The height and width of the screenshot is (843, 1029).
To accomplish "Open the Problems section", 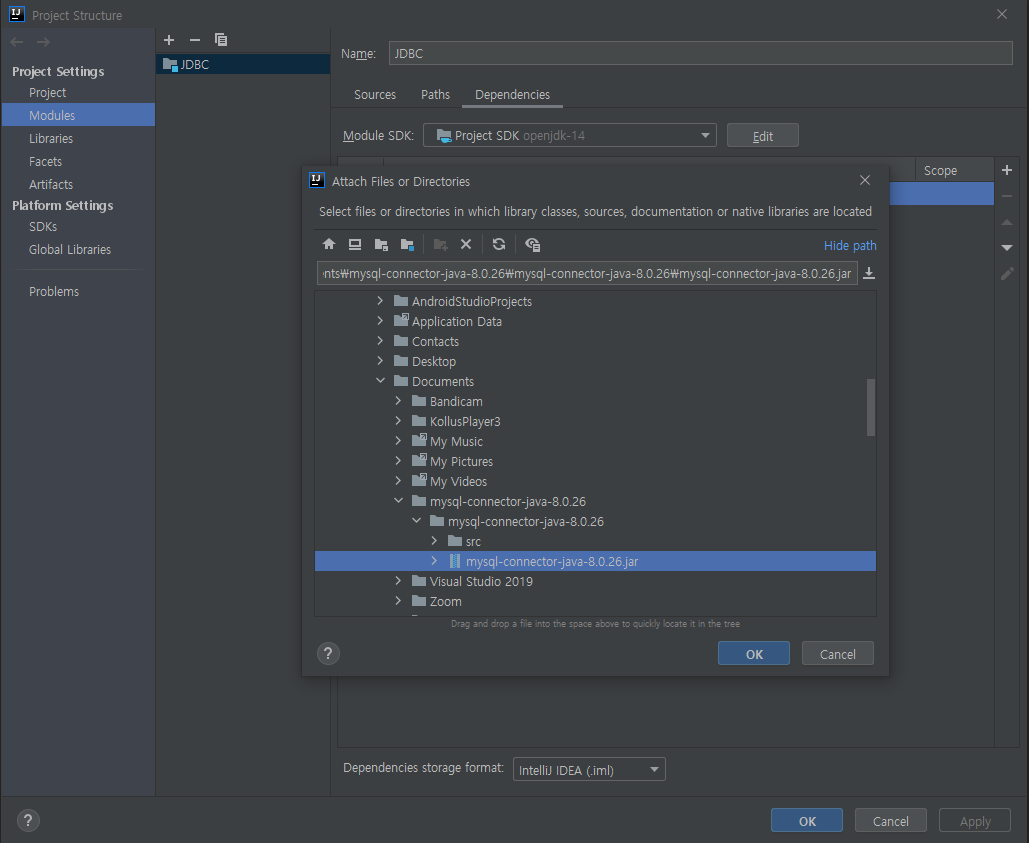I will click(x=54, y=291).
